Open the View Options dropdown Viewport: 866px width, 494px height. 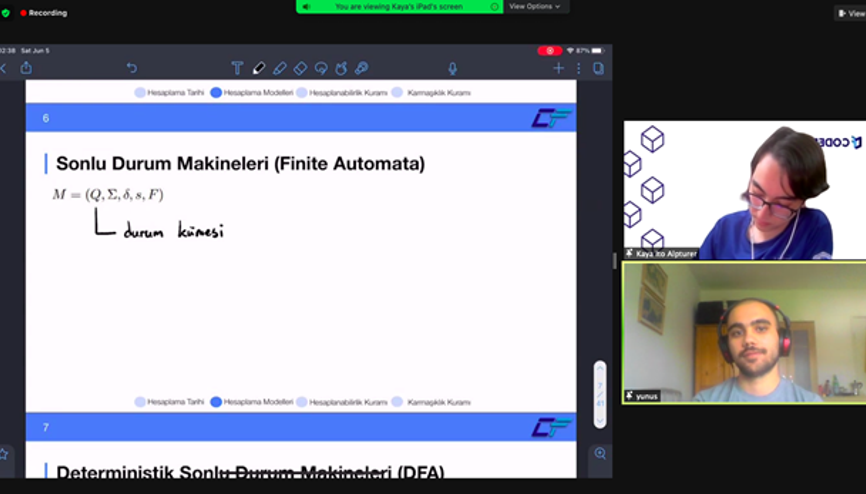[x=534, y=7]
